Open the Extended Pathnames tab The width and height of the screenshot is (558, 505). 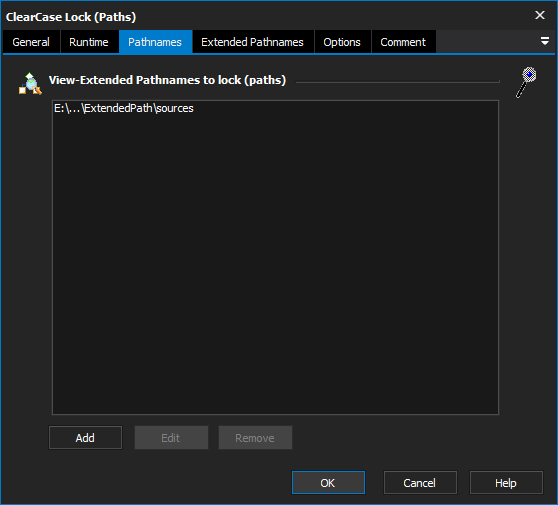coord(253,42)
